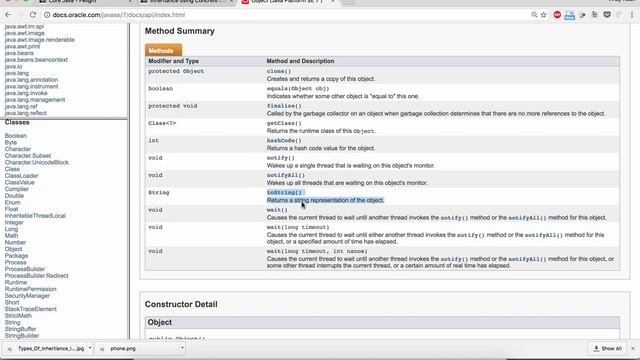
Task: Open the highlighted toString() method link
Action: coord(284,192)
